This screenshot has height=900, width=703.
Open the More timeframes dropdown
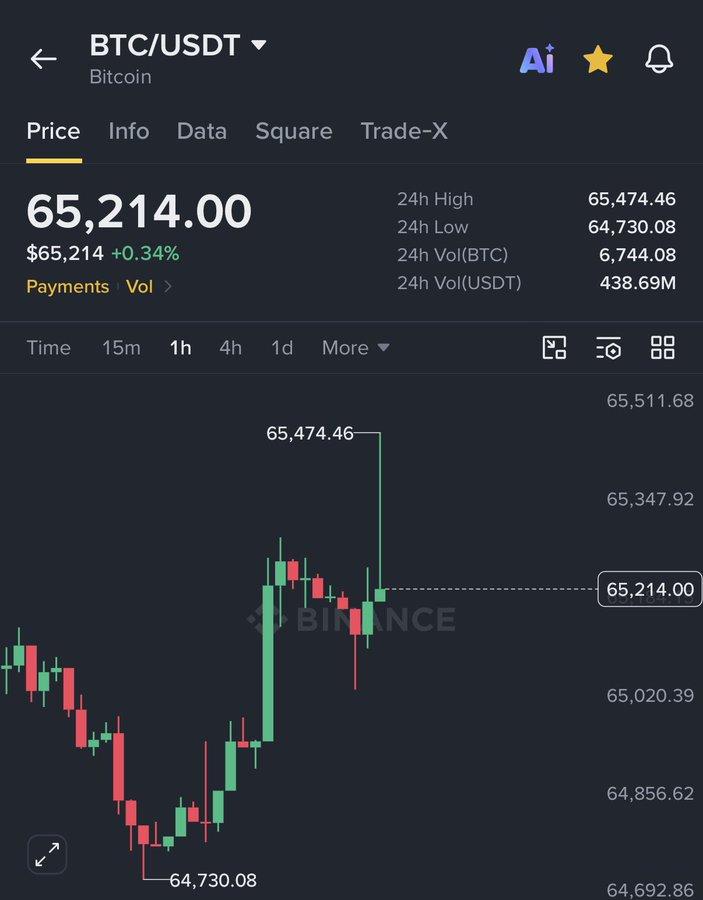[x=356, y=347]
